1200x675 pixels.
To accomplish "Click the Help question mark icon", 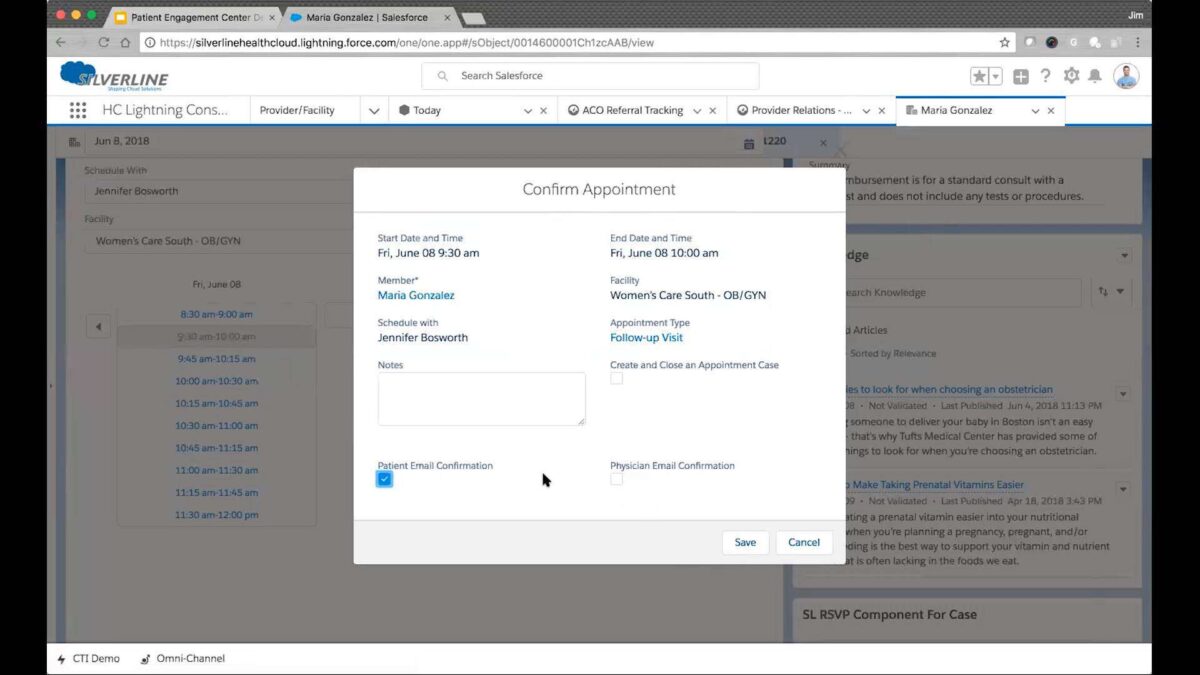I will click(1045, 76).
